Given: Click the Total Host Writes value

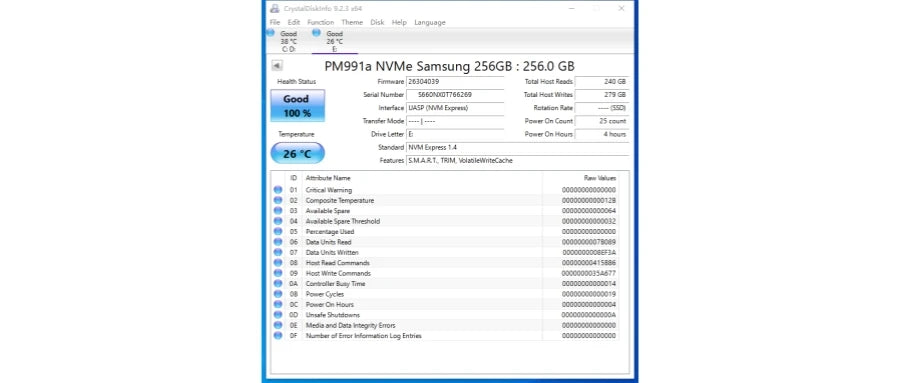Looking at the screenshot, I should click(x=602, y=95).
